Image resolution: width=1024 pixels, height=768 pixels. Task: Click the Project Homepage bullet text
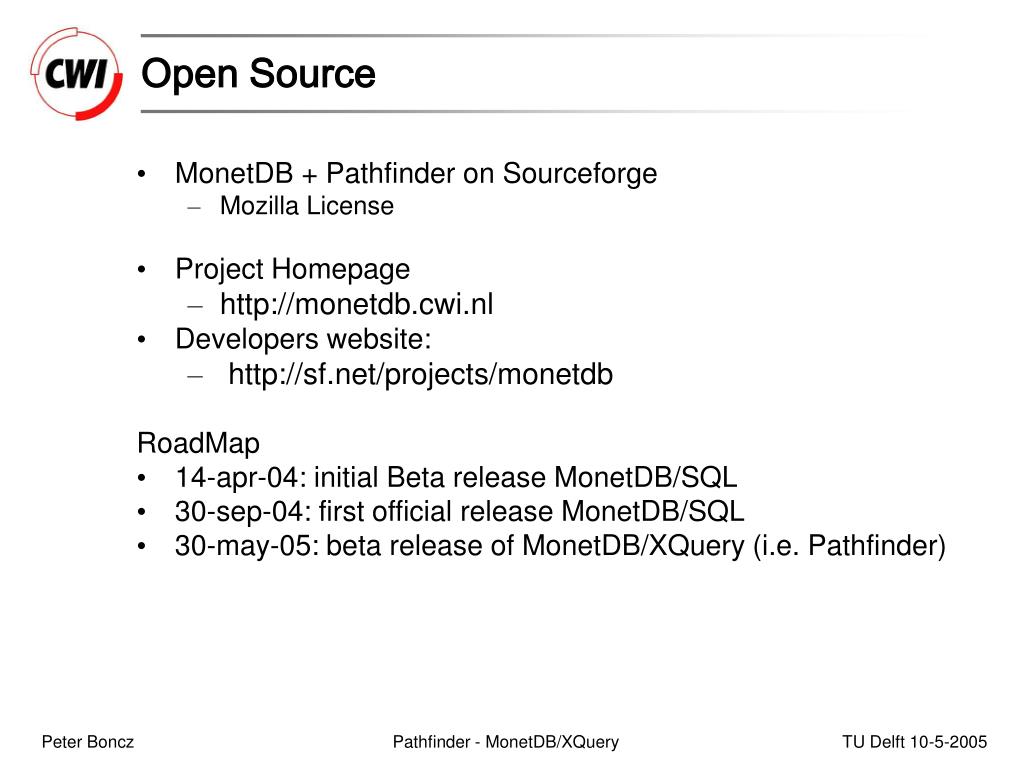click(293, 270)
